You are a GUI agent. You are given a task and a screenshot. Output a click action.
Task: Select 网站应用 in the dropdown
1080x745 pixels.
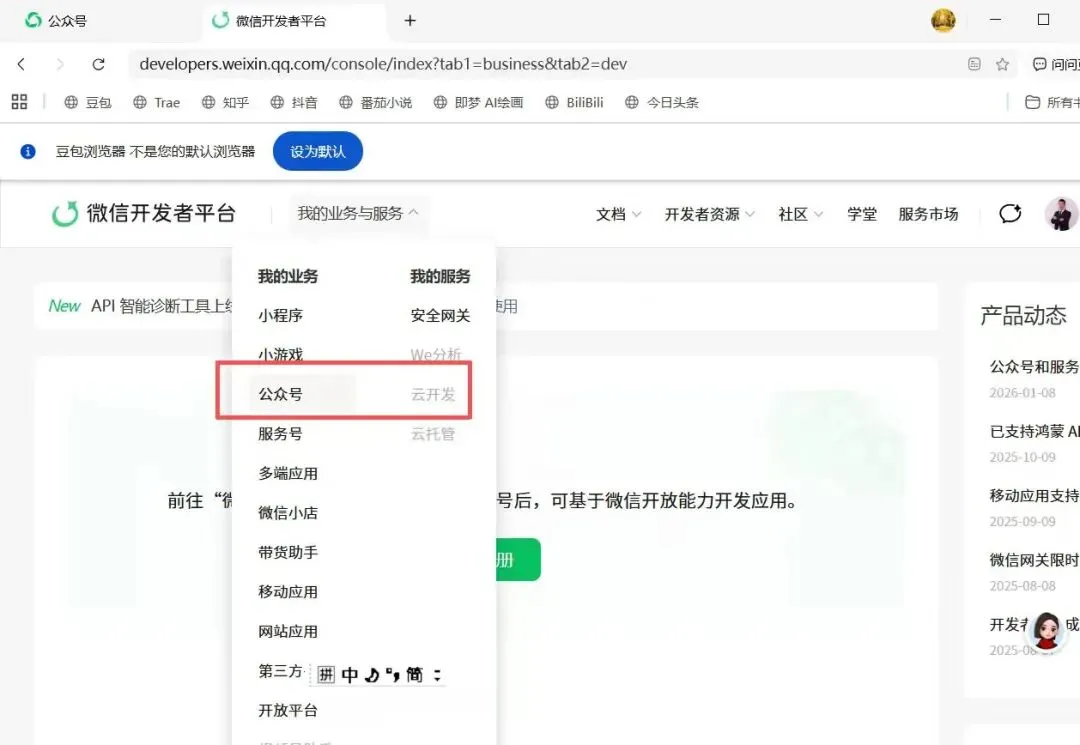point(288,631)
